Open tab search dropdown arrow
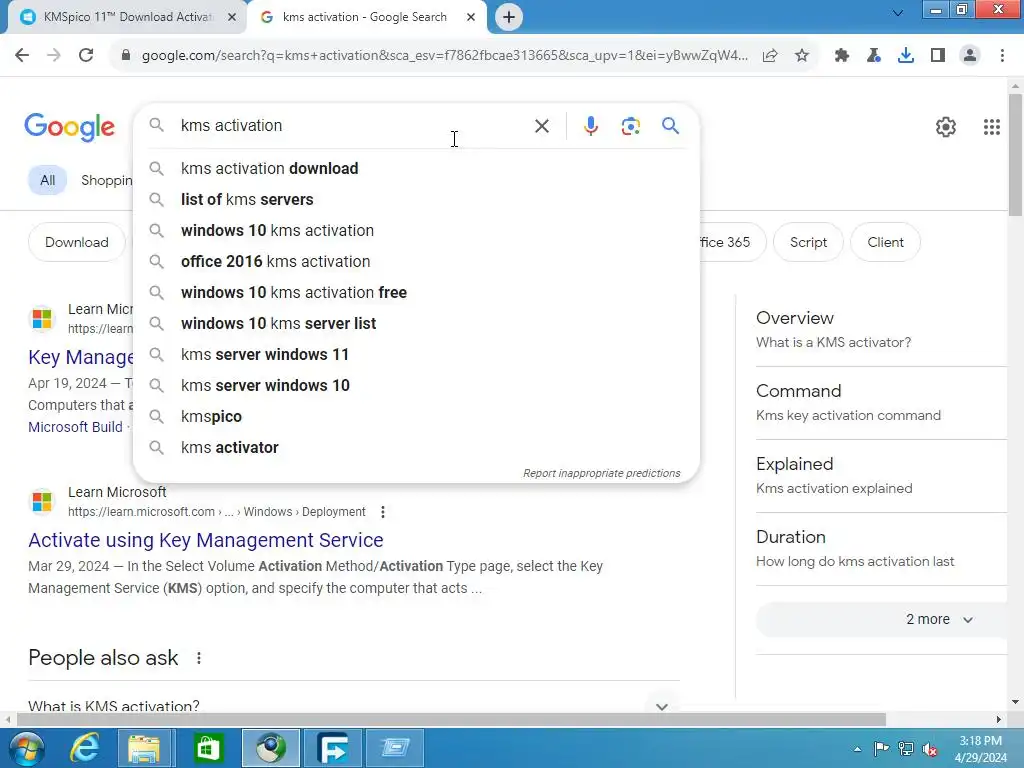 [898, 13]
